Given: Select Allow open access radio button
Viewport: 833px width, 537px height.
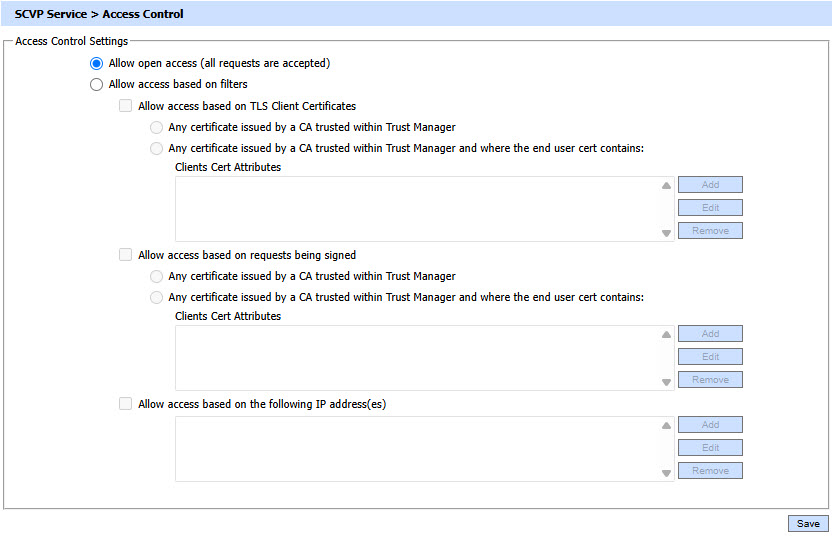Looking at the screenshot, I should (x=97, y=63).
